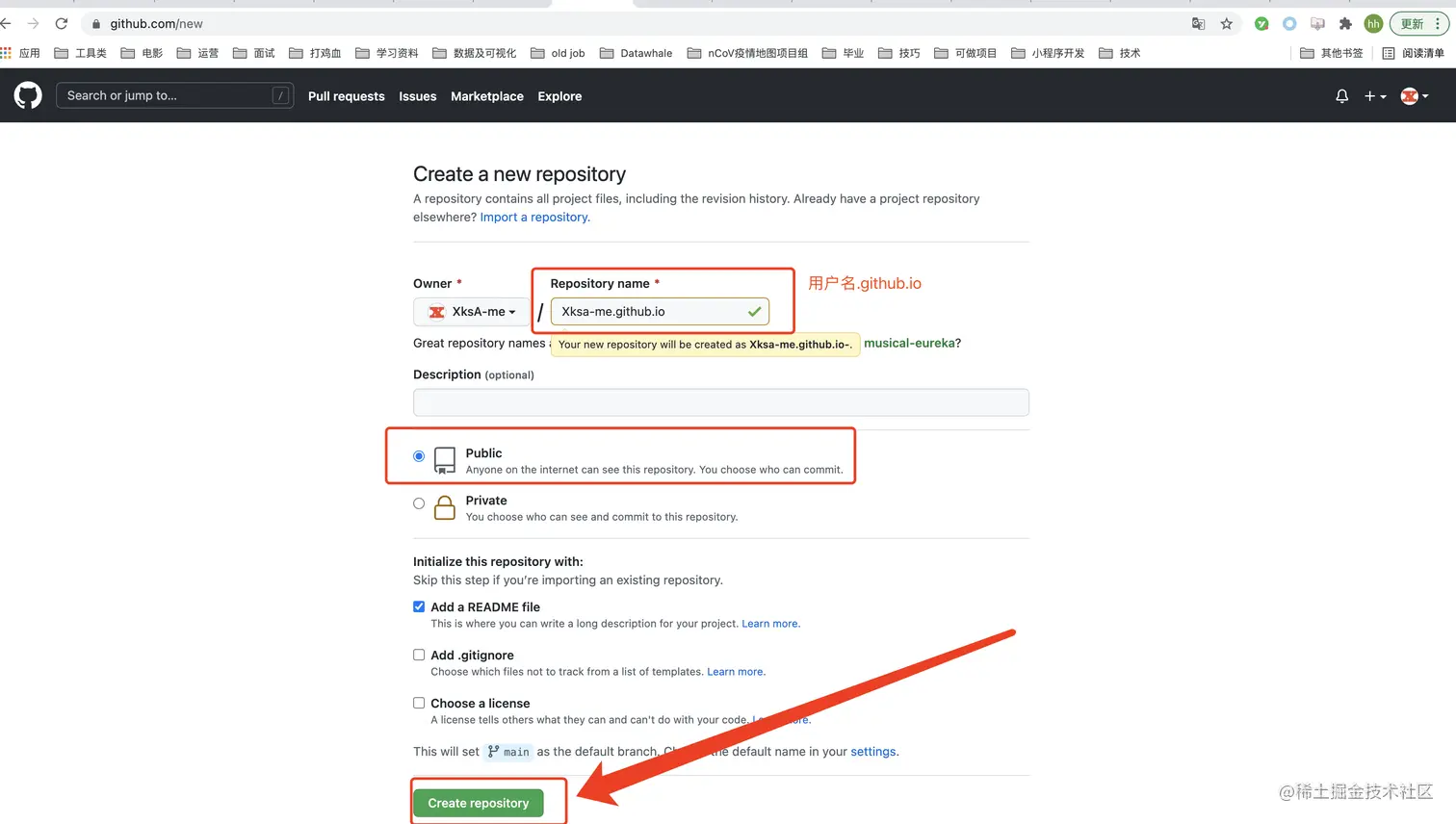Open the user avatar menu in GitHub header
The height and width of the screenshot is (824, 1456).
click(x=1414, y=96)
